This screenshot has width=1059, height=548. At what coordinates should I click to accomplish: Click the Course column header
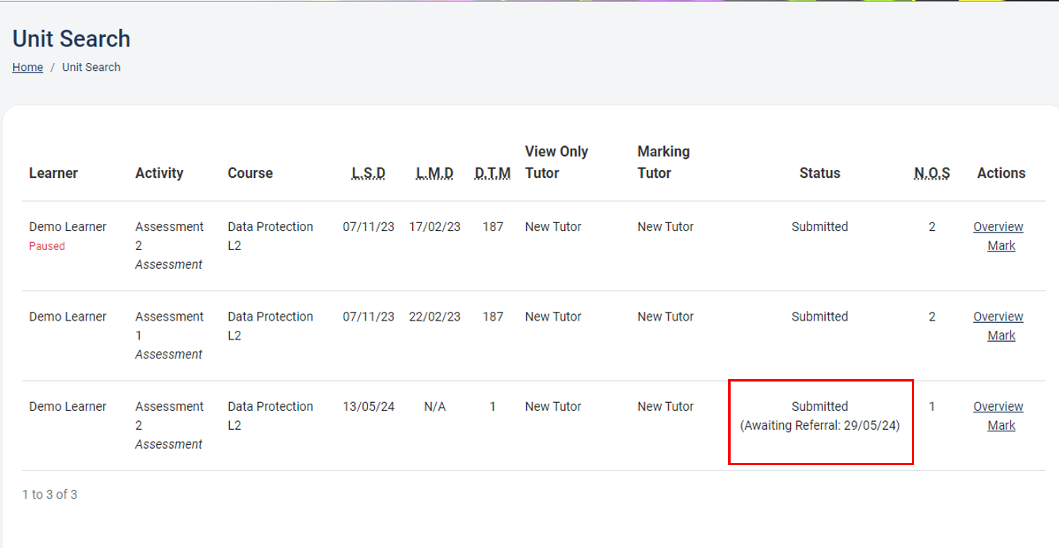(x=250, y=173)
